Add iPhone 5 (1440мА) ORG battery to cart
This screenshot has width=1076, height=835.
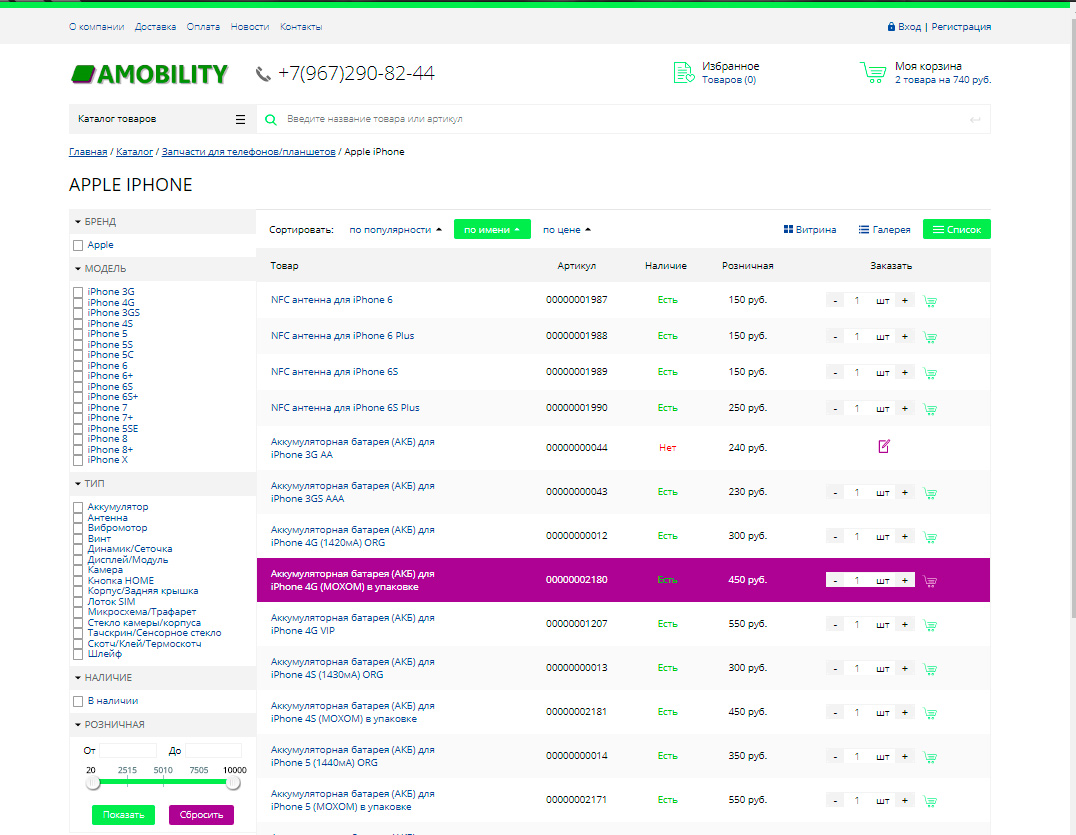[x=930, y=757]
